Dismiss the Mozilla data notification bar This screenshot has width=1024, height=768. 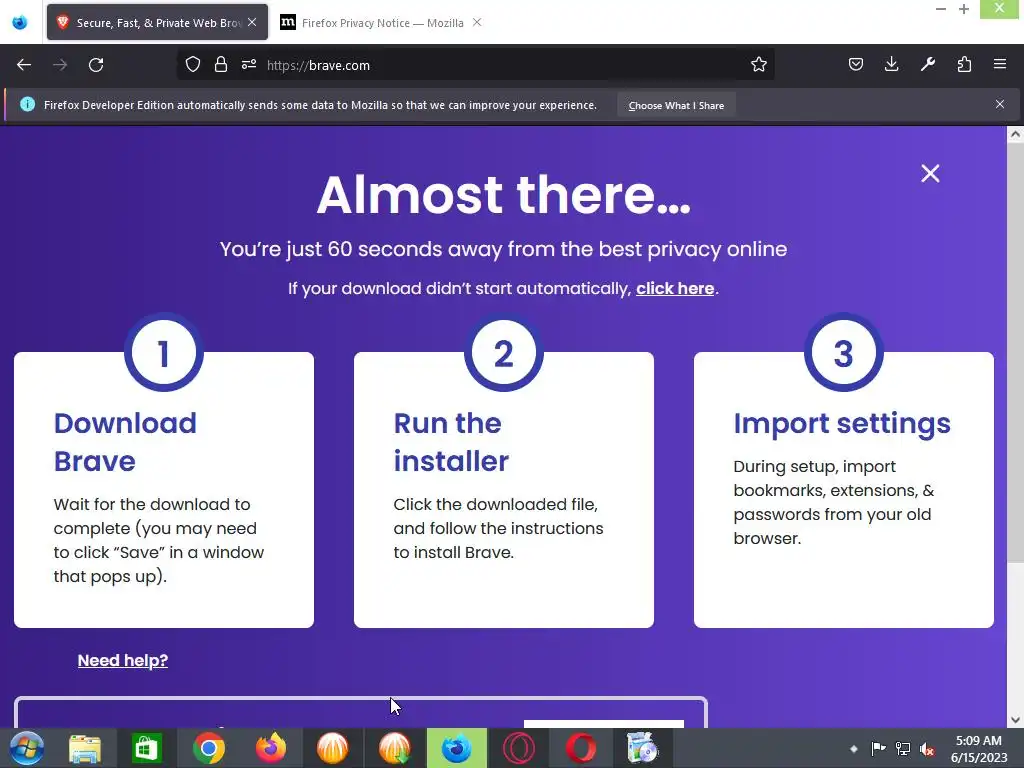pos(1000,104)
